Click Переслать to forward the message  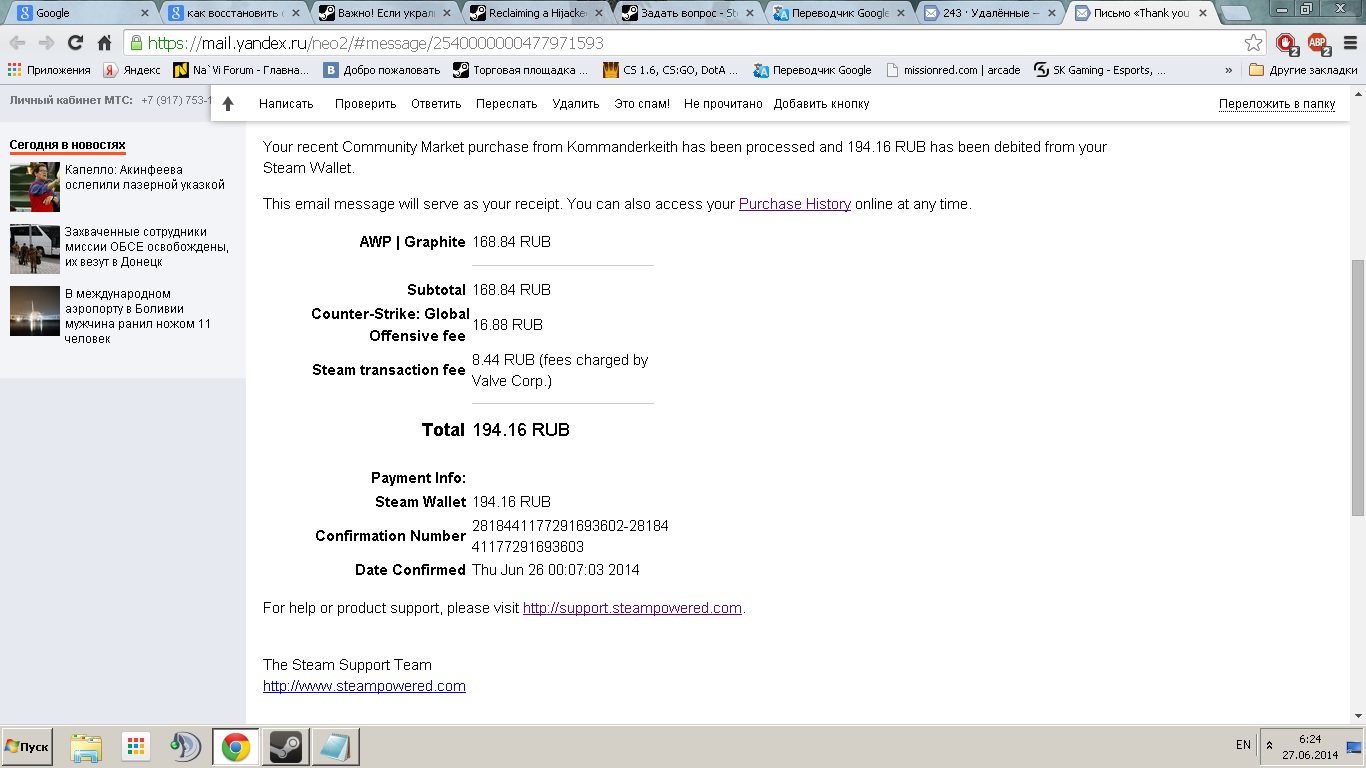(x=507, y=104)
